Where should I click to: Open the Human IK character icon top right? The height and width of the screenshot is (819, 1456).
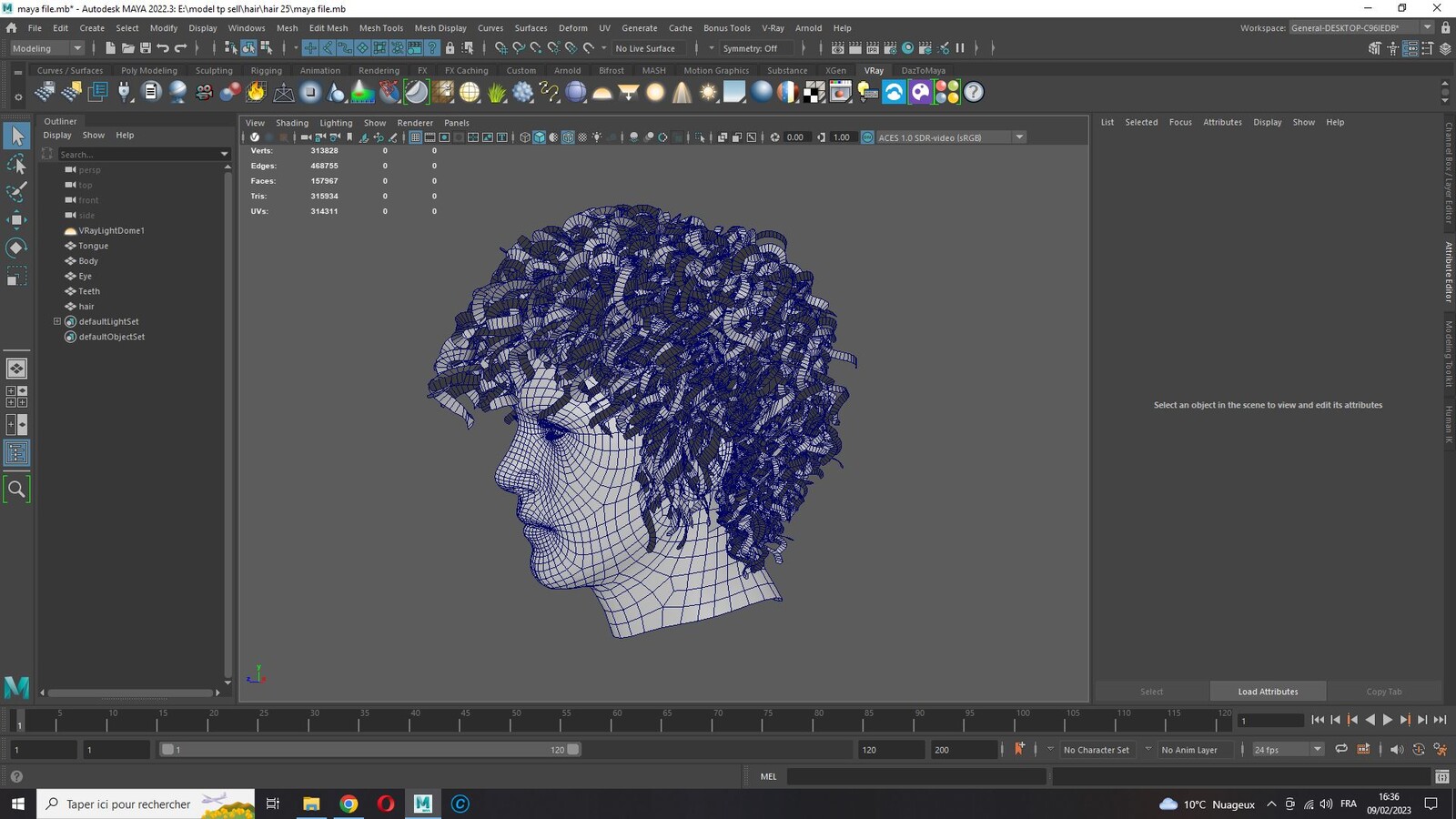tap(1392, 48)
